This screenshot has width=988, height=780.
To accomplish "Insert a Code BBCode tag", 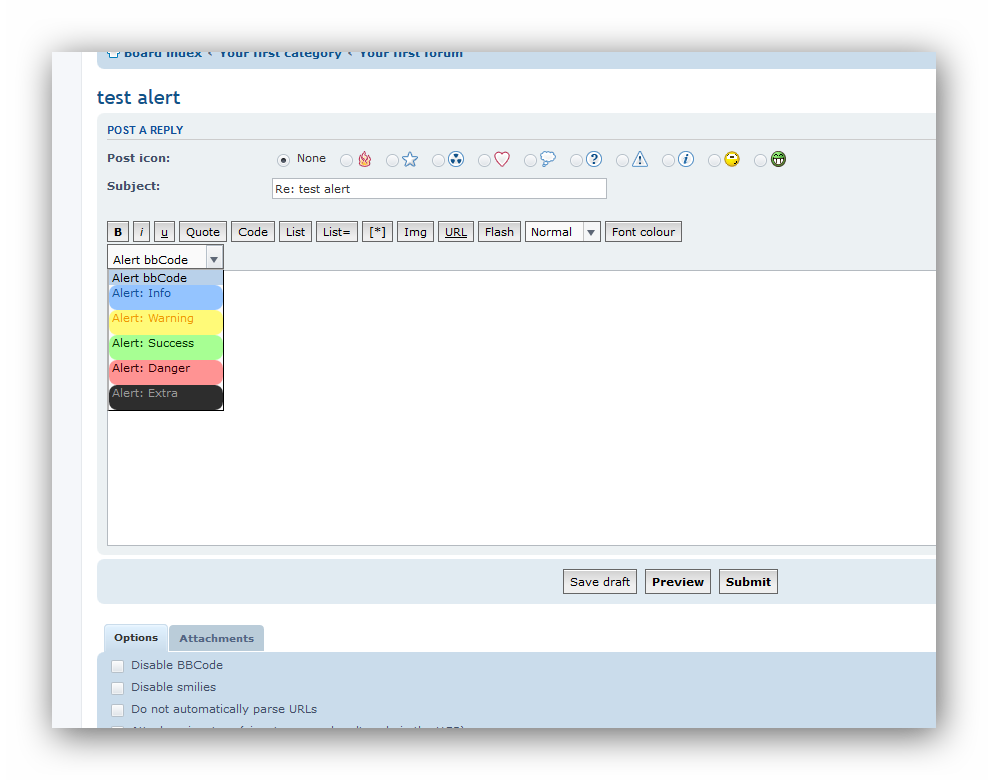I will tap(253, 232).
